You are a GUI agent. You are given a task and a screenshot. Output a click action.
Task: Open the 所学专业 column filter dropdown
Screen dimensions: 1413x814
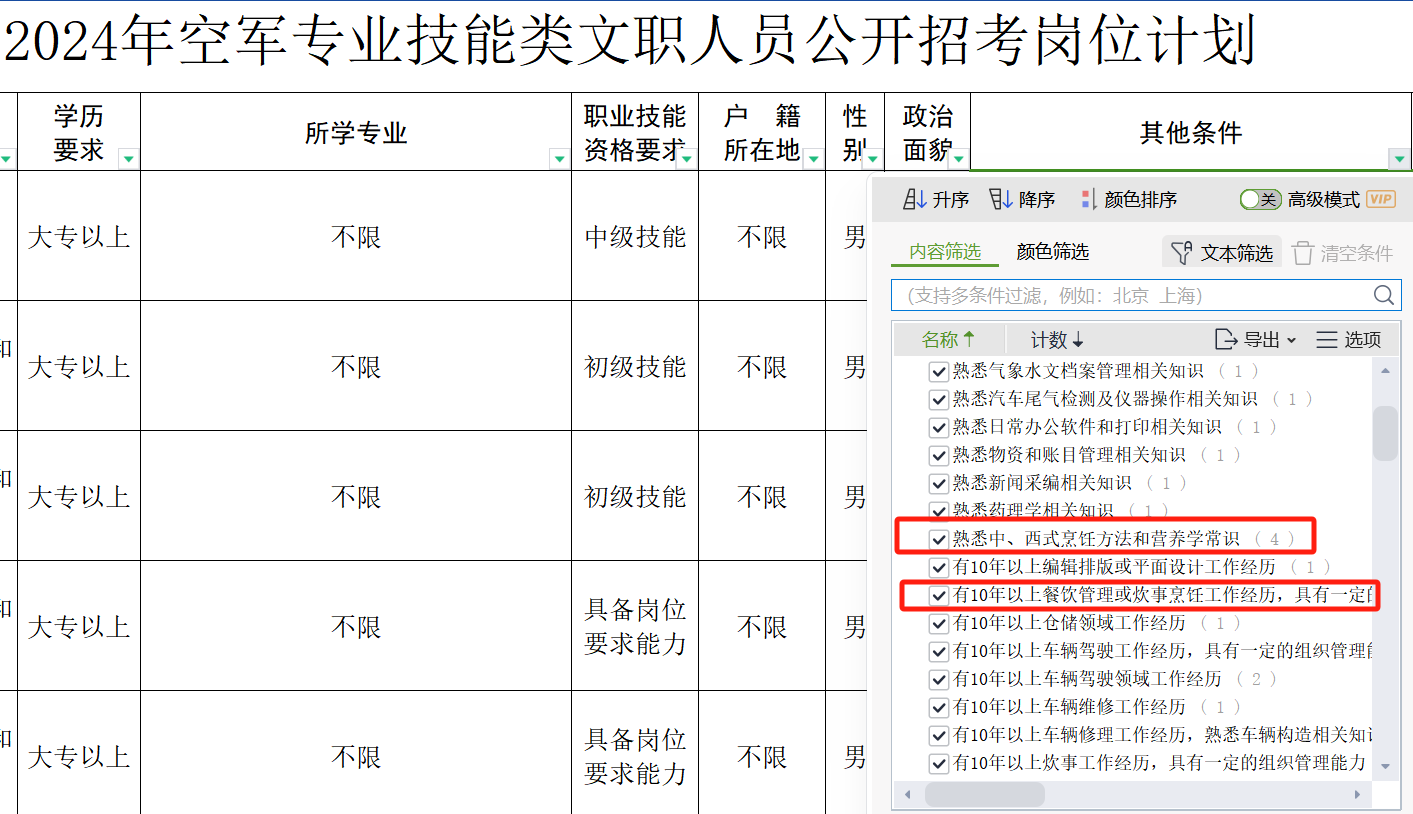(559, 158)
